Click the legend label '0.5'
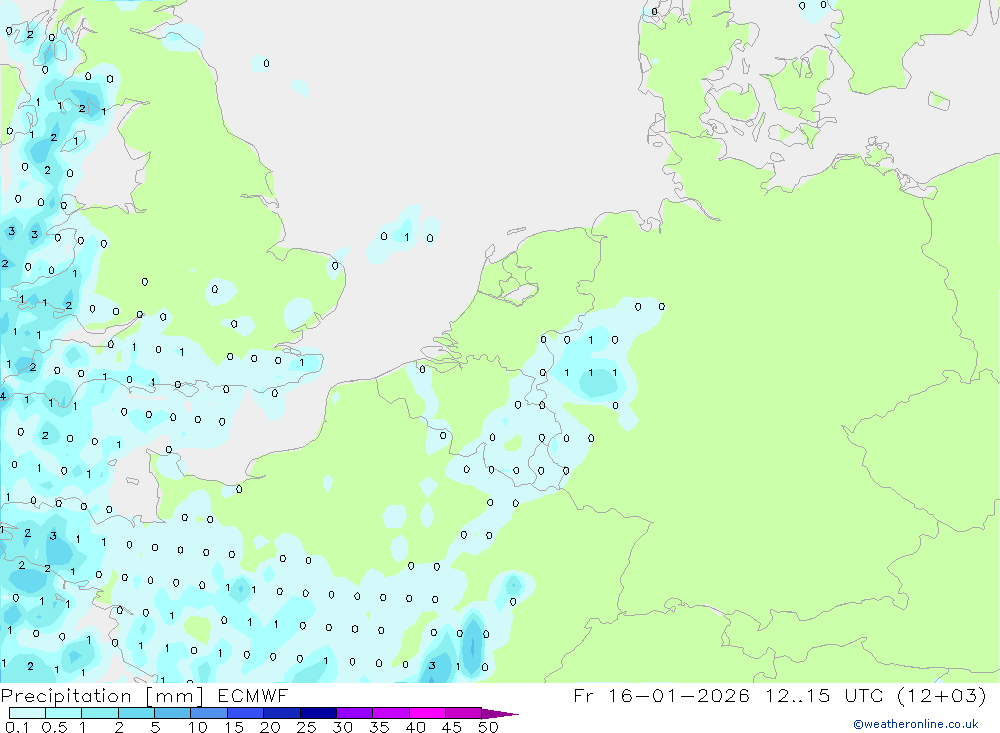This screenshot has width=1000, height=733. click(x=54, y=727)
